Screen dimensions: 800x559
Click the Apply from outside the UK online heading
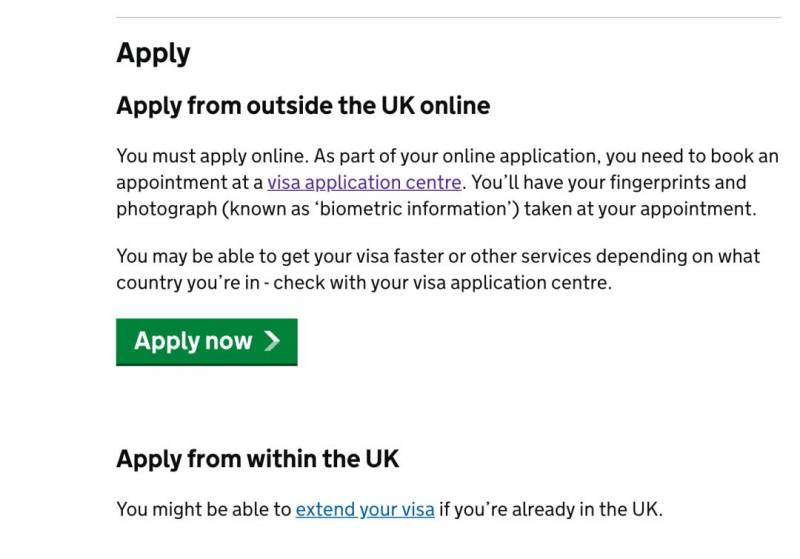(x=303, y=105)
